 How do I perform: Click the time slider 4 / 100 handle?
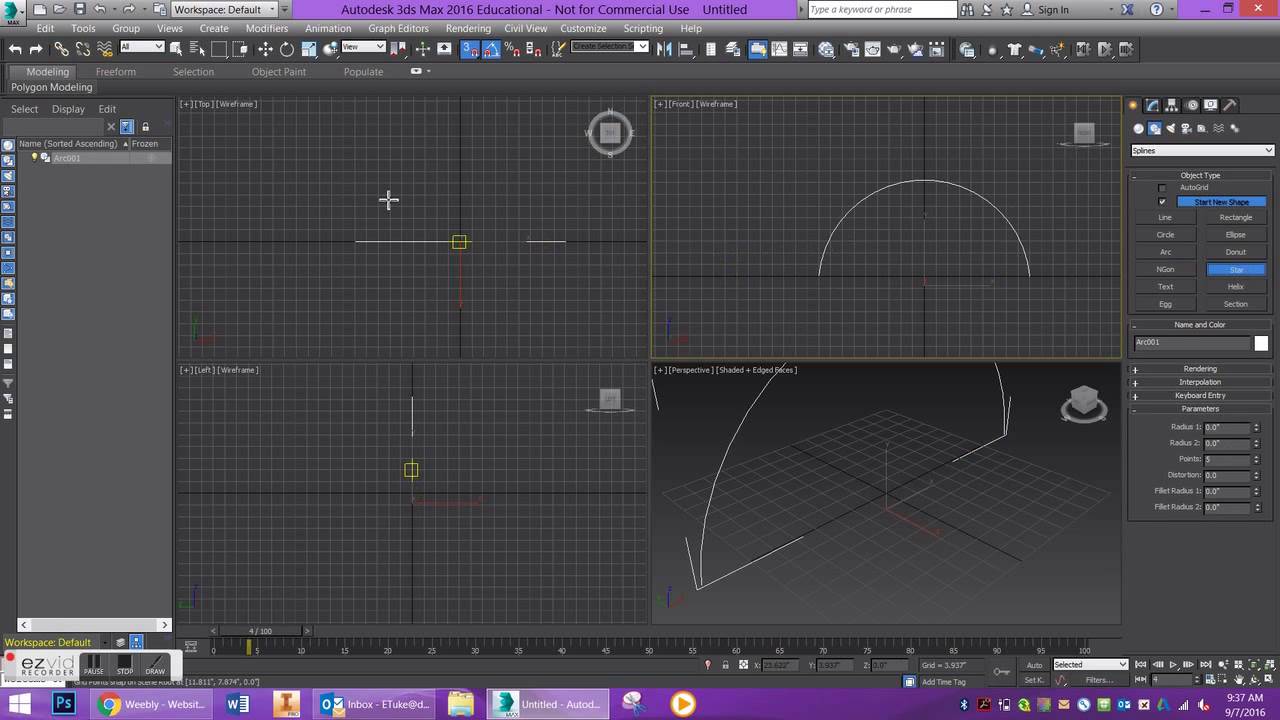pos(260,631)
